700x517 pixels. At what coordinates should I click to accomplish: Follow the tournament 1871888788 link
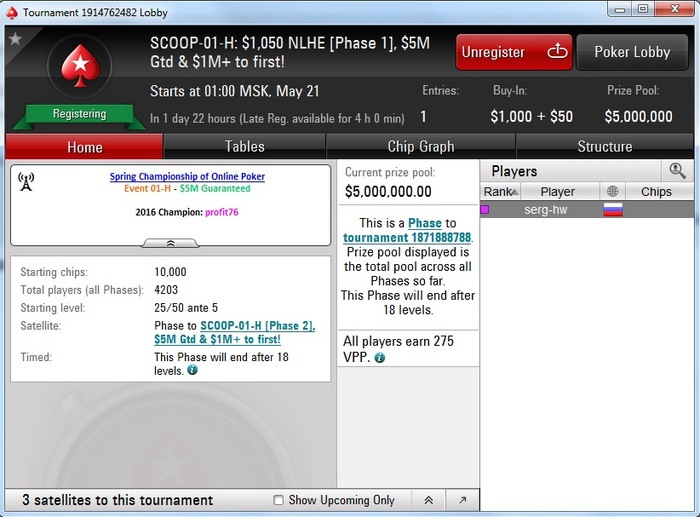coord(407,238)
